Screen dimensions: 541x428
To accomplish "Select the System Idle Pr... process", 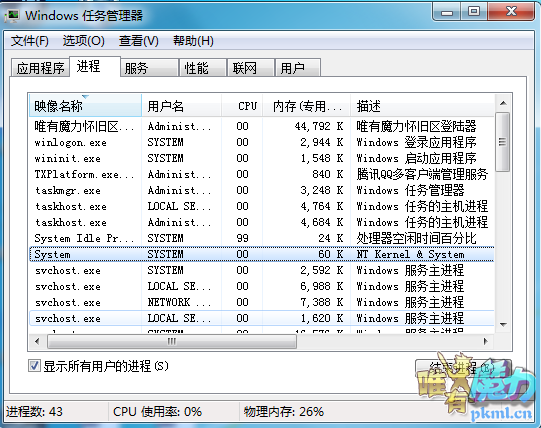I will click(262, 238).
